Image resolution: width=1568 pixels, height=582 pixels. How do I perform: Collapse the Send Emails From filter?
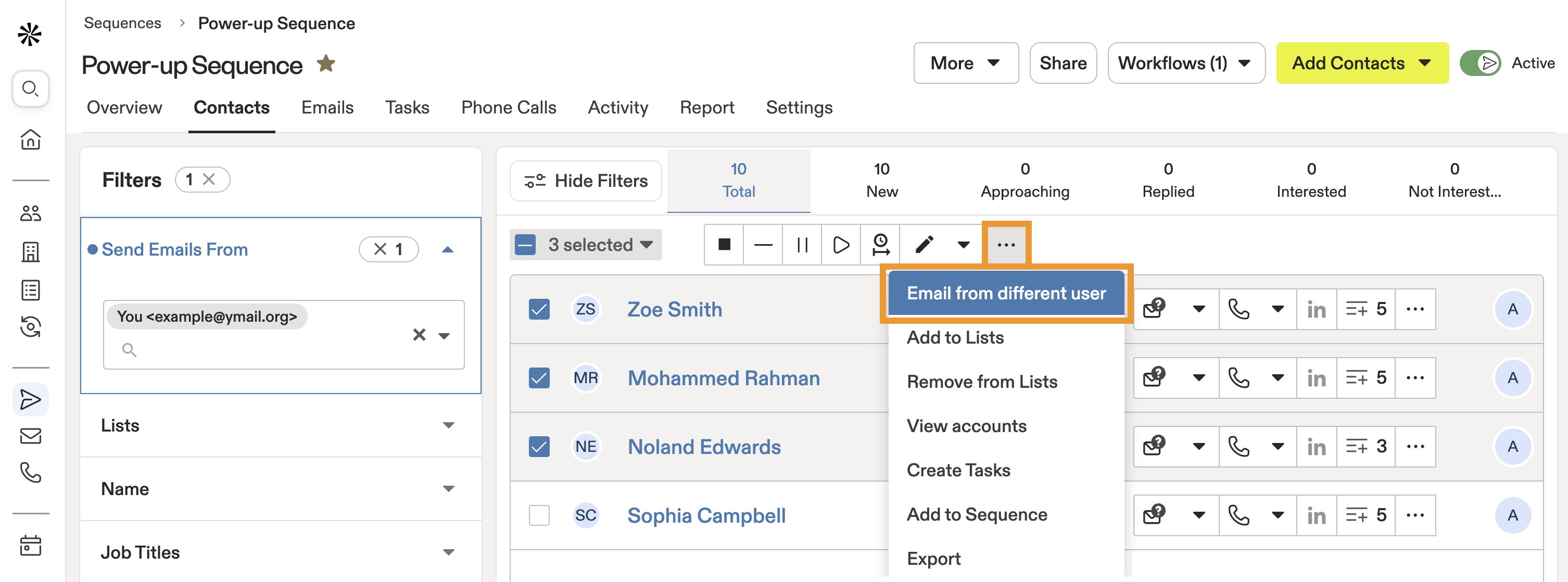[x=448, y=249]
